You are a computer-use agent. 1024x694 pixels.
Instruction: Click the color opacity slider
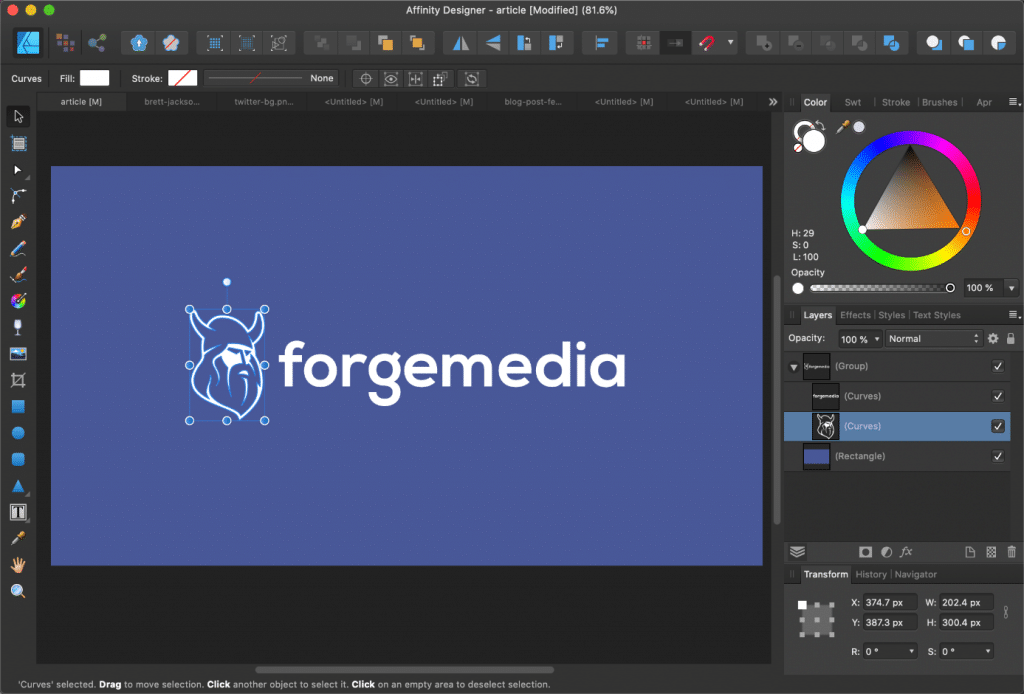click(x=880, y=288)
